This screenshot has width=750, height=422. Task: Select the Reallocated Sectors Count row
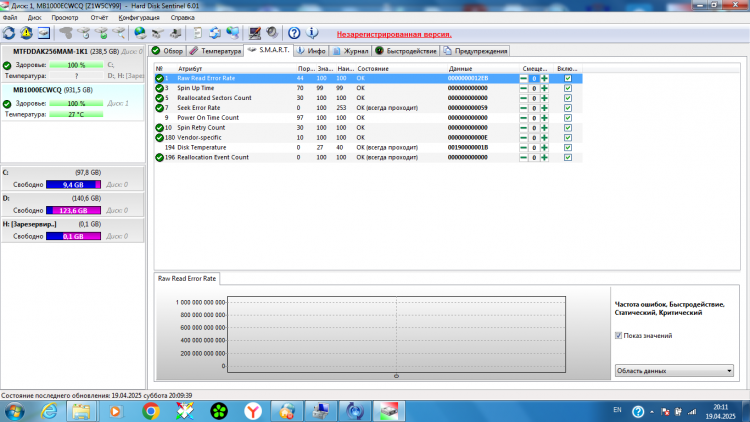click(x=368, y=98)
